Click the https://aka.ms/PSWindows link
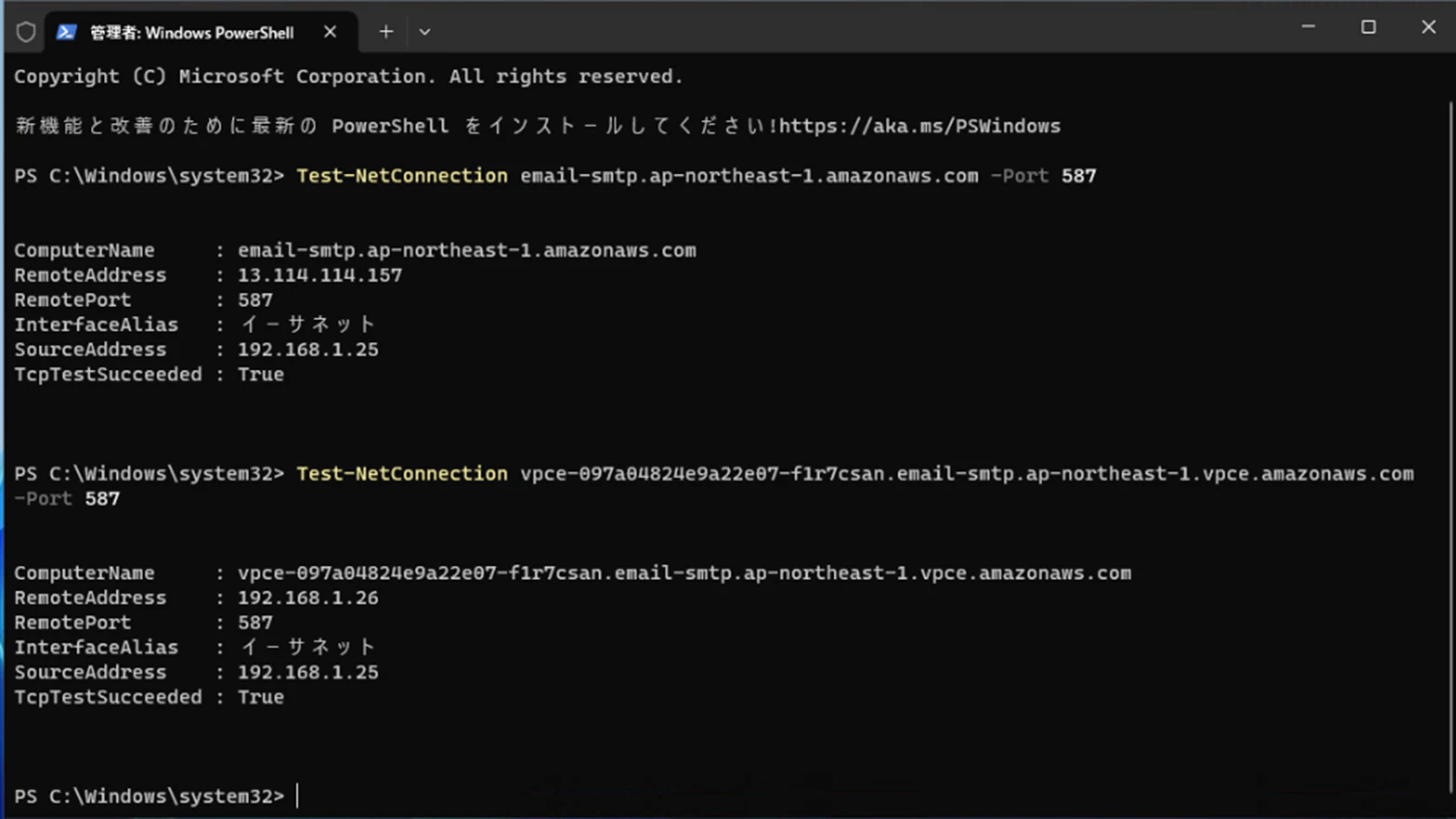Image resolution: width=1456 pixels, height=819 pixels. [x=920, y=126]
